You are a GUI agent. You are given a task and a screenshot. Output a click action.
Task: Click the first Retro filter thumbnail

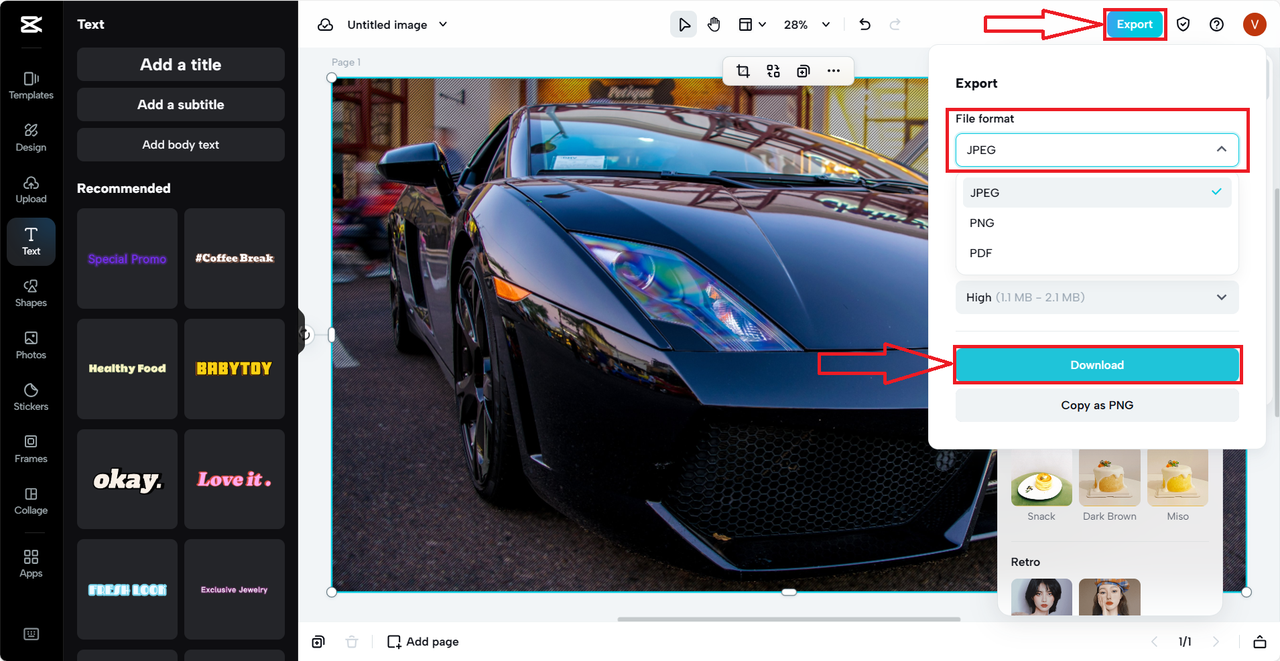pos(1041,597)
